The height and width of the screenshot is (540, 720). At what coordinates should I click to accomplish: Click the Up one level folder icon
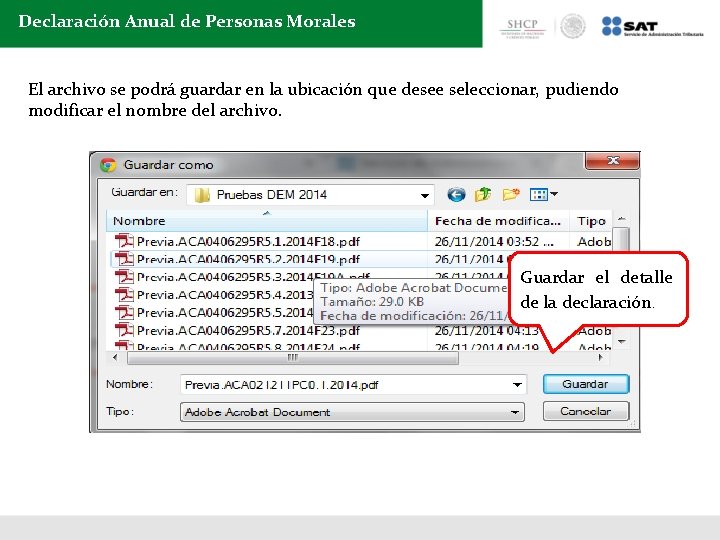pyautogui.click(x=483, y=195)
